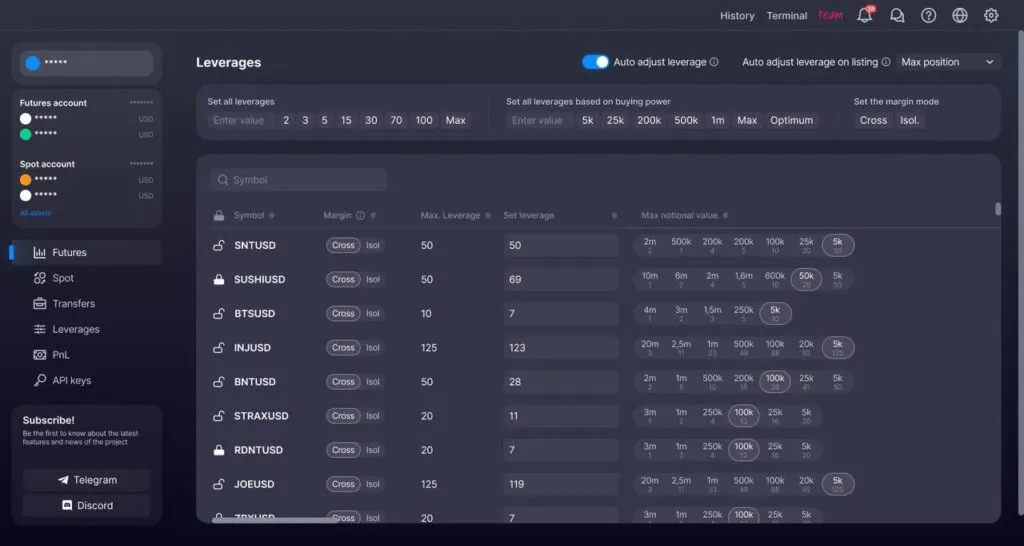Set buying power leverage to 200k
This screenshot has height=546, width=1024.
(x=649, y=120)
